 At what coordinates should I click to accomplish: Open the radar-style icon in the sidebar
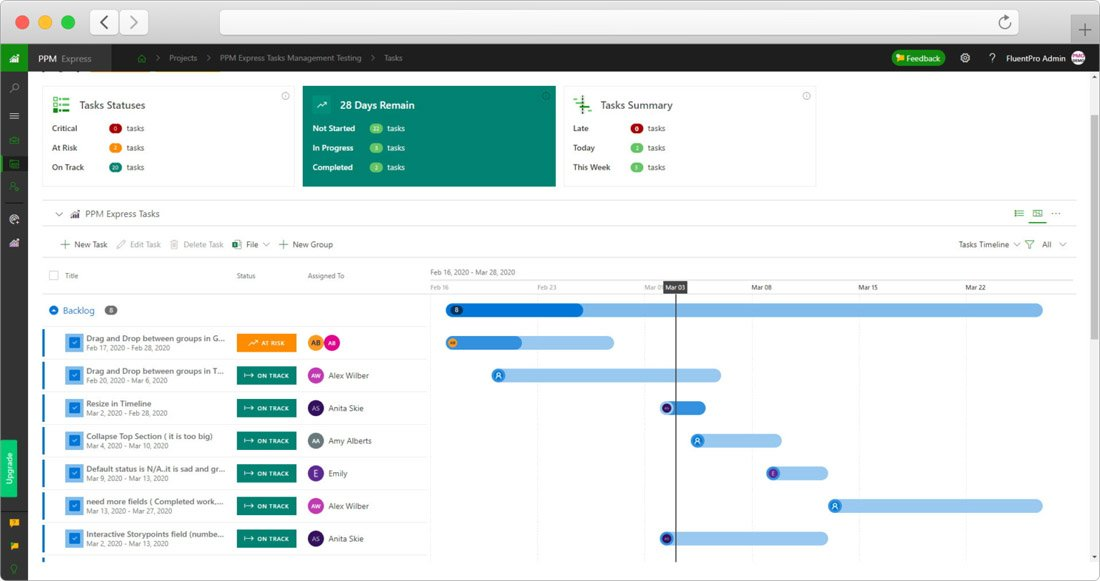(x=14, y=219)
